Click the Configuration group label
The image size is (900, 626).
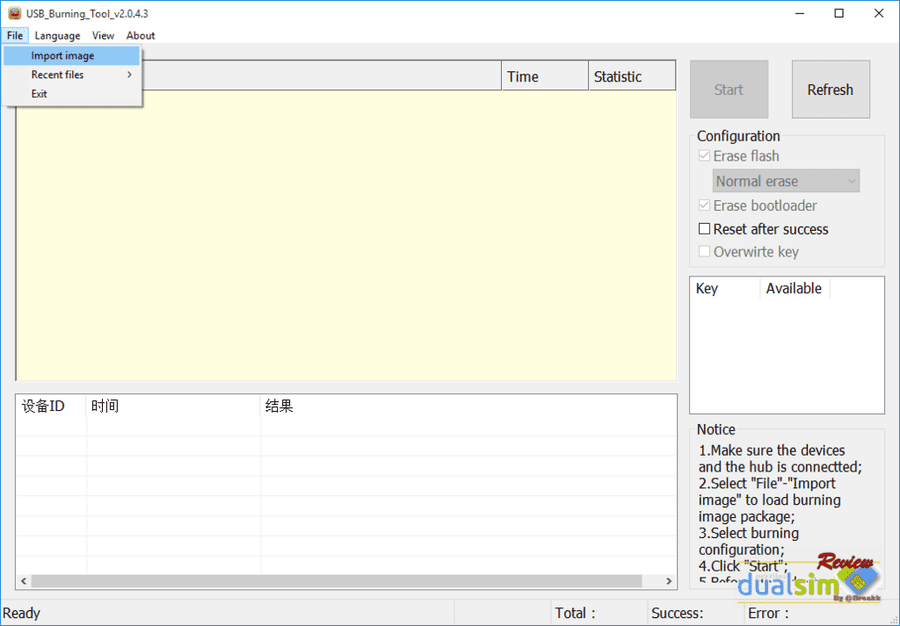[x=738, y=136]
